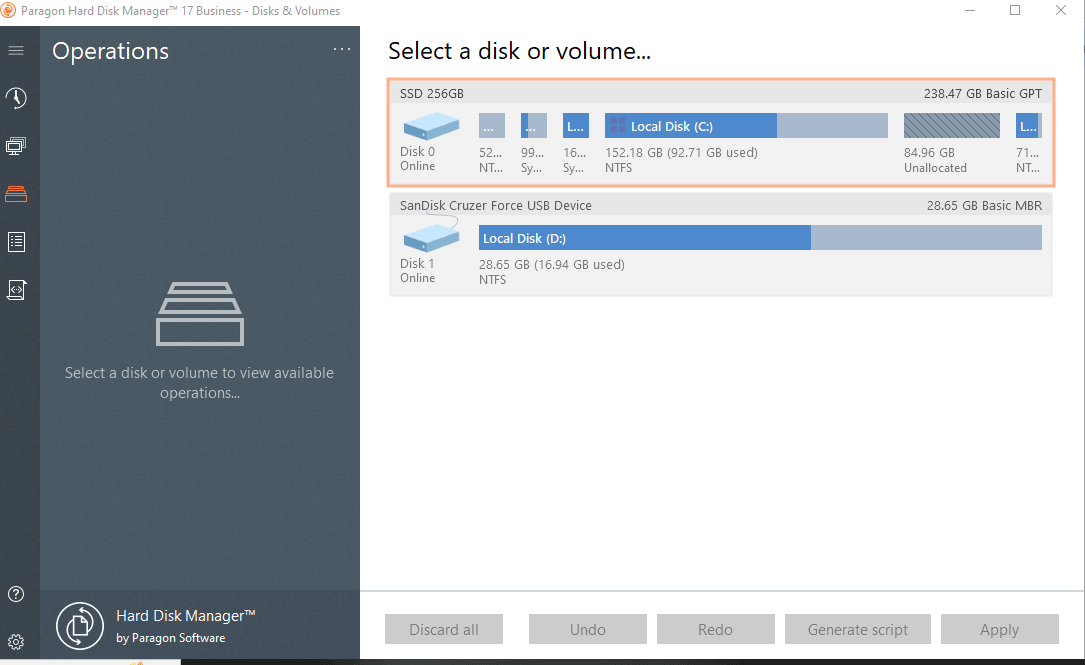Open the computers/monitors sidebar icon

point(16,146)
